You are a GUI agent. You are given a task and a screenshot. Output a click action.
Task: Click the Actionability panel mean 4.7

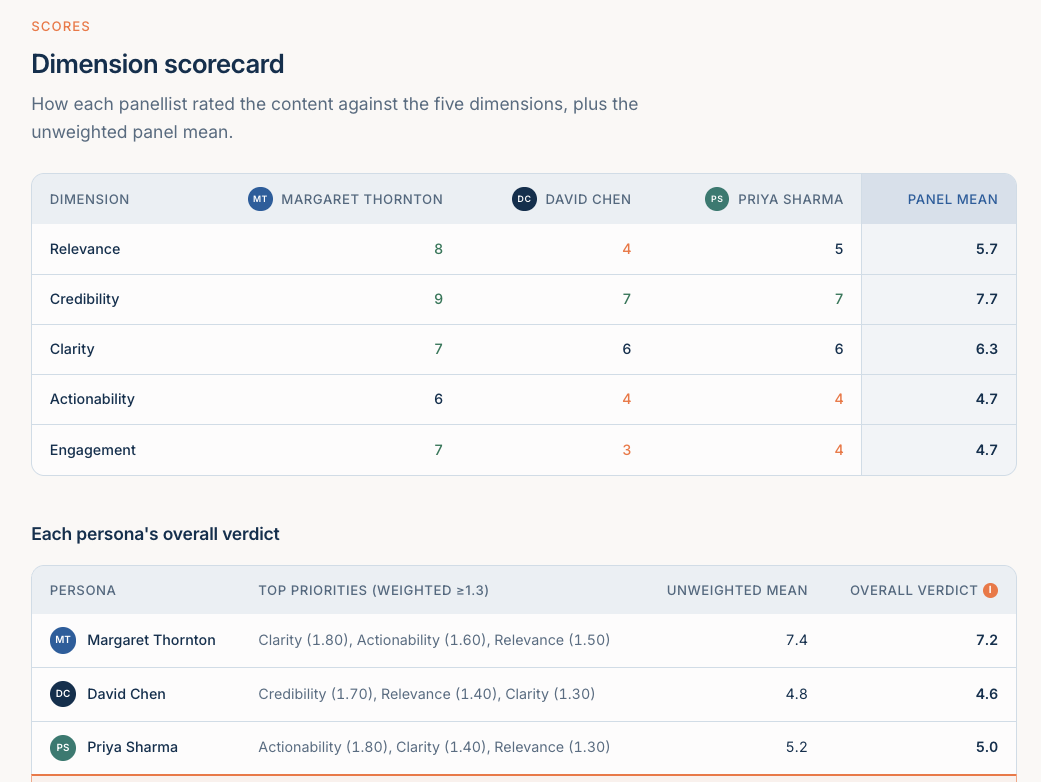pos(987,399)
